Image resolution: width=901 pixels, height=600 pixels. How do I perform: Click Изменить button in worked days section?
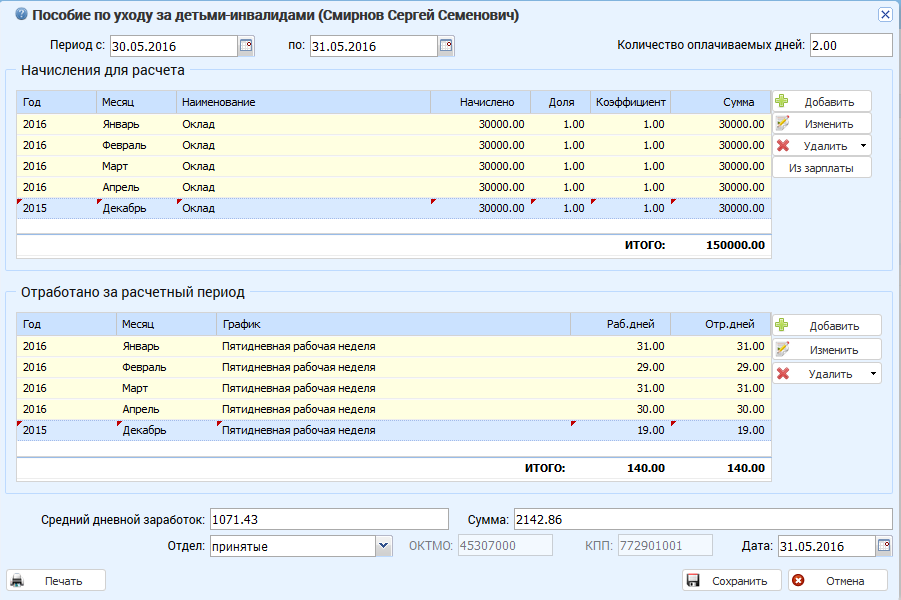point(826,349)
